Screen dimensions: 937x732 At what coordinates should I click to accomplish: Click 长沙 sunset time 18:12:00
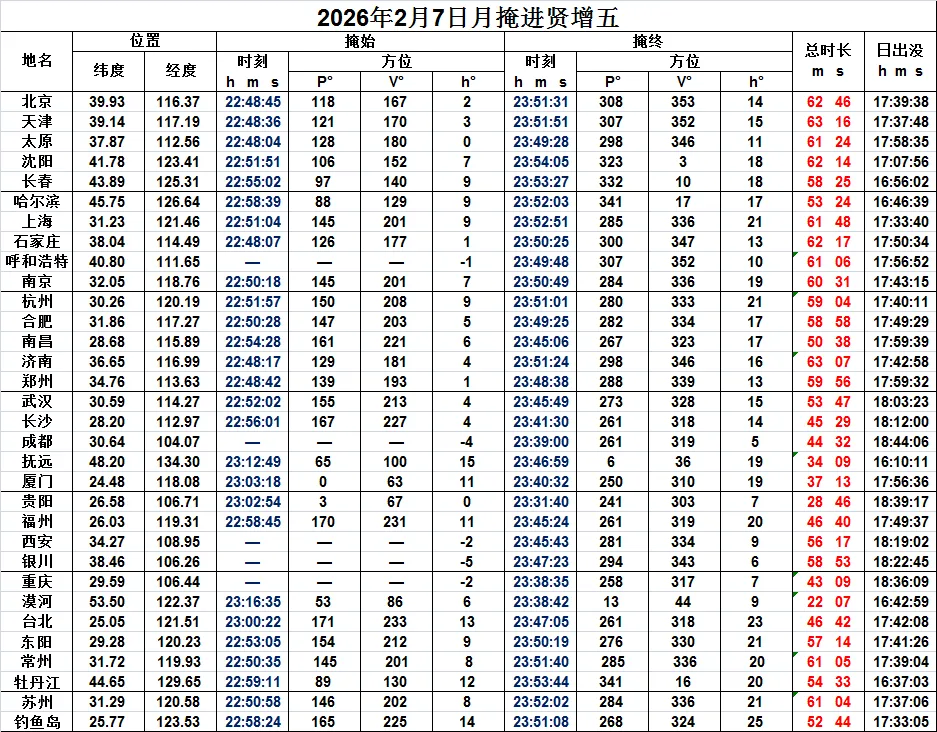901,421
